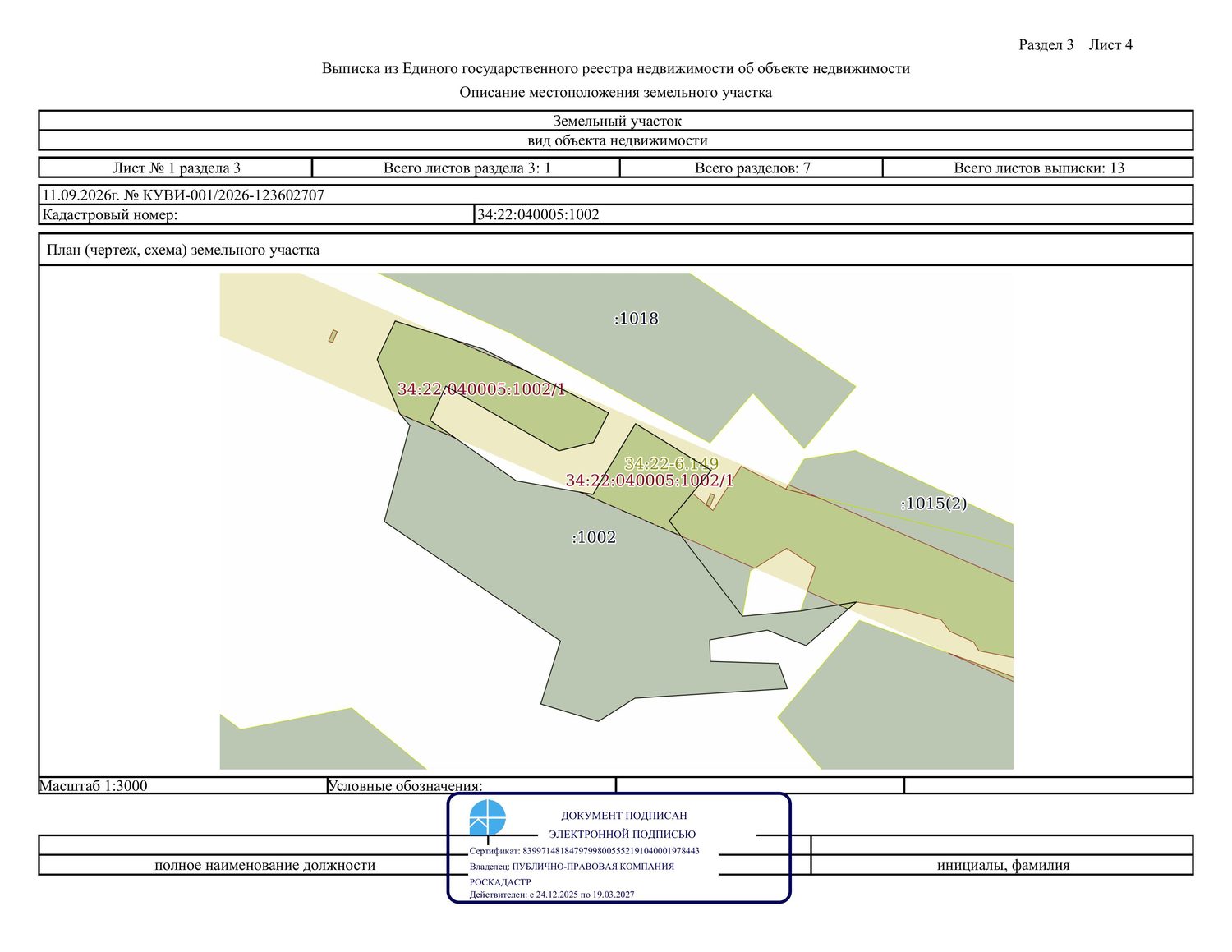
Task: Click lower '34:22:040005:1002/1' map label
Action: (x=650, y=481)
